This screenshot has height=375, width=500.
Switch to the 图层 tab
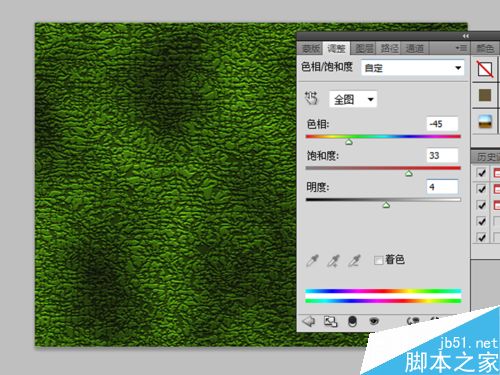point(364,49)
